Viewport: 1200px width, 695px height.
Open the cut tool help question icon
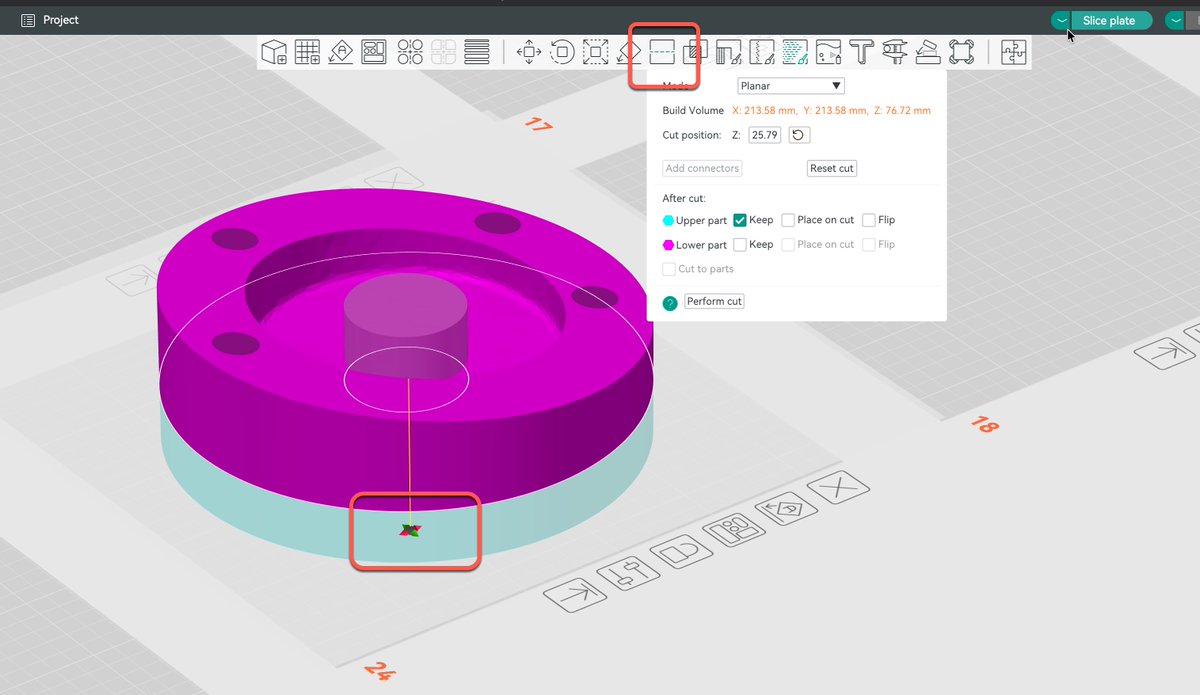pyautogui.click(x=670, y=302)
